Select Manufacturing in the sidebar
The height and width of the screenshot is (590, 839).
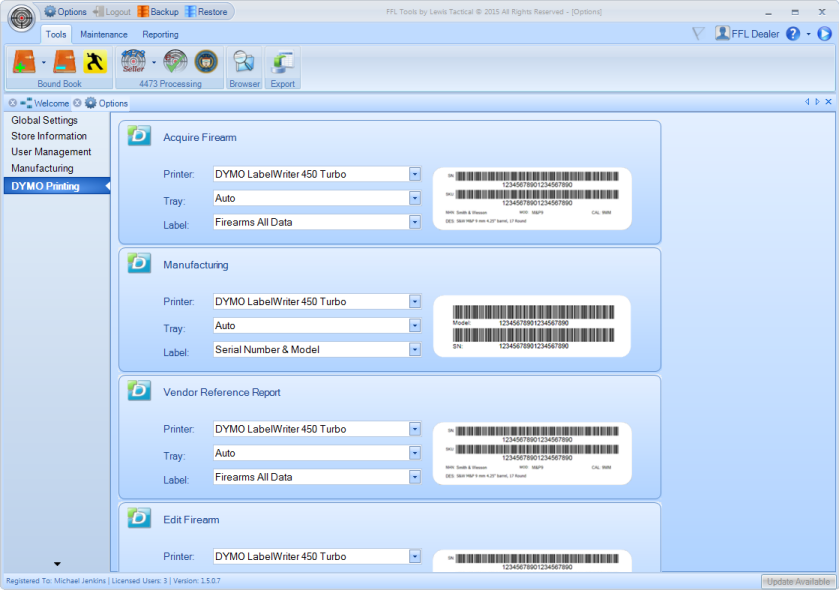[x=42, y=168]
